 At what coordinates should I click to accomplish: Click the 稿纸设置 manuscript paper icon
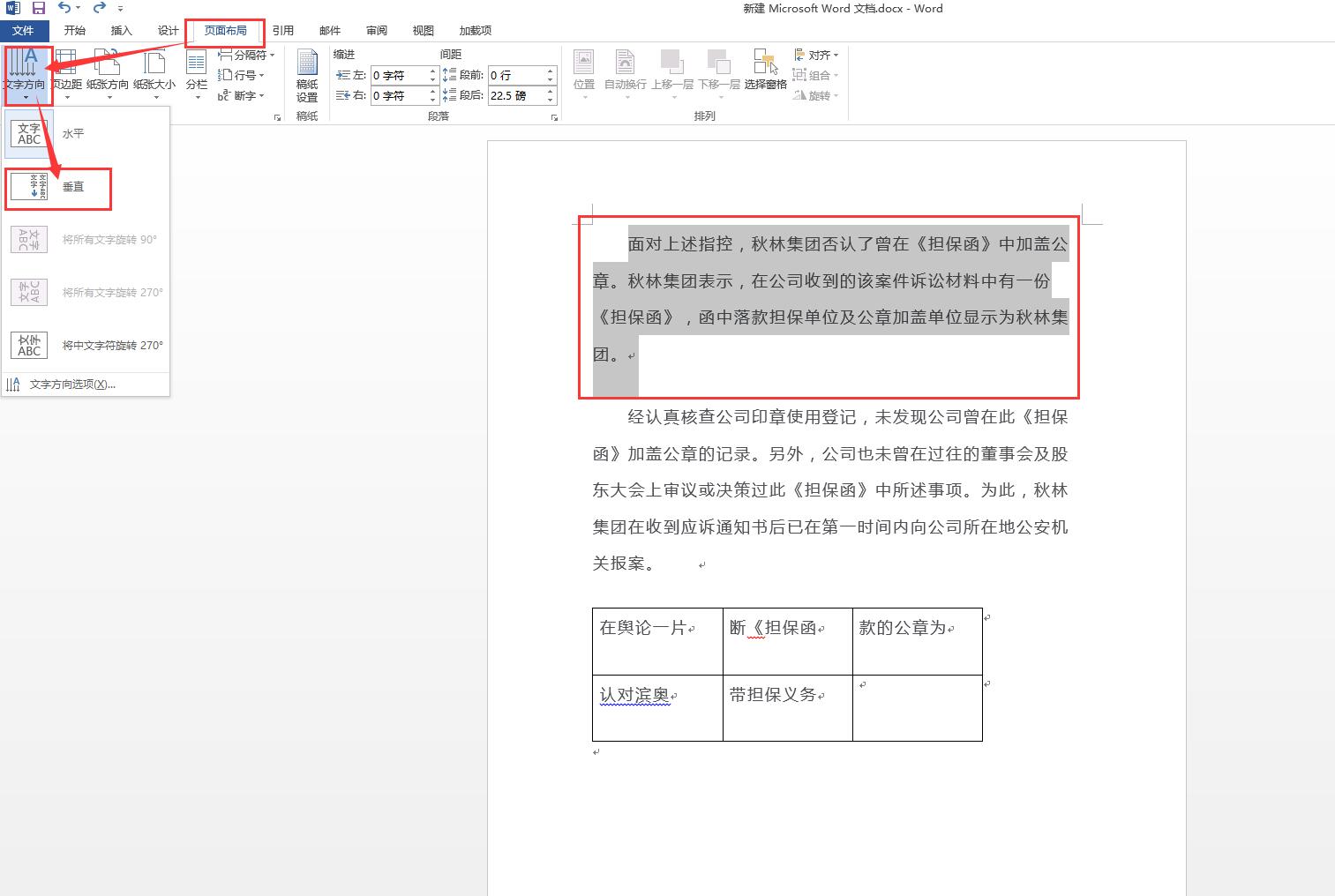coord(307,76)
